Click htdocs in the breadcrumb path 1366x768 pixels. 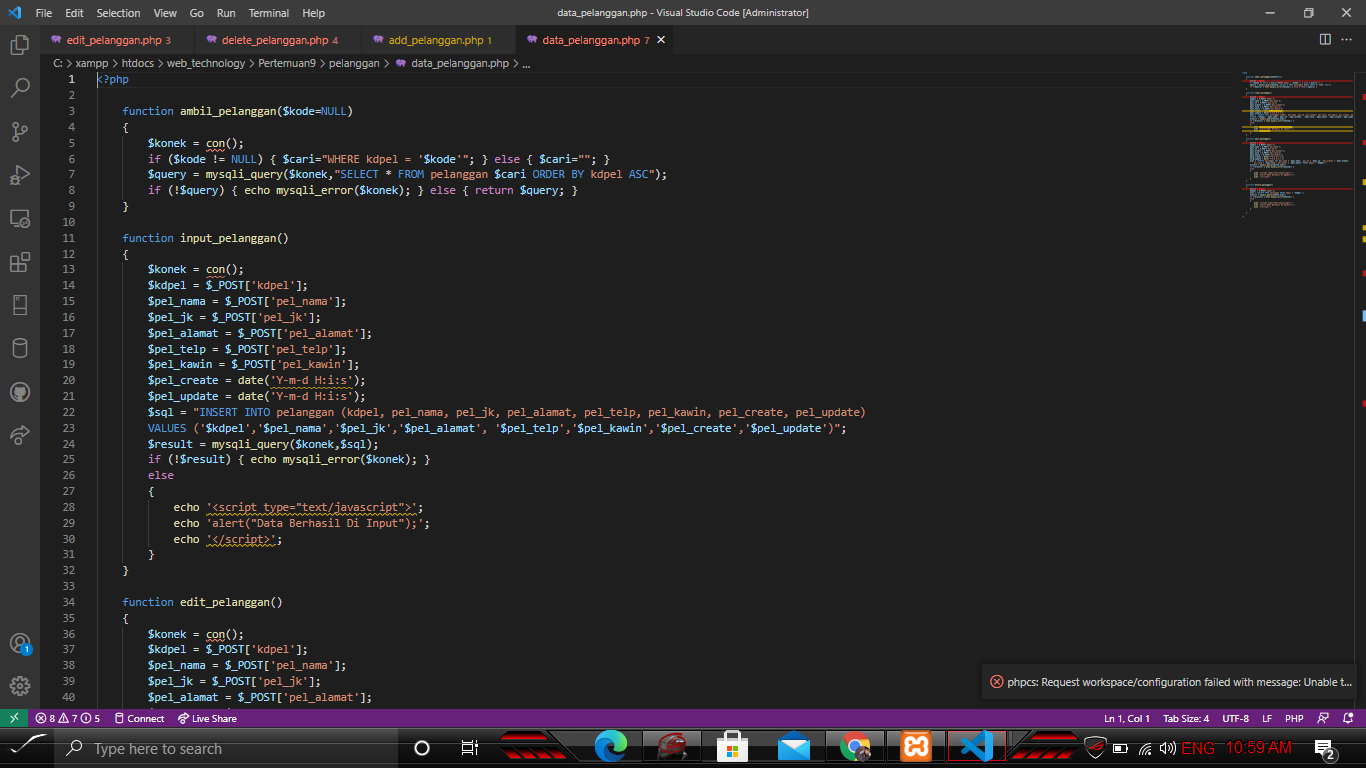(138, 63)
